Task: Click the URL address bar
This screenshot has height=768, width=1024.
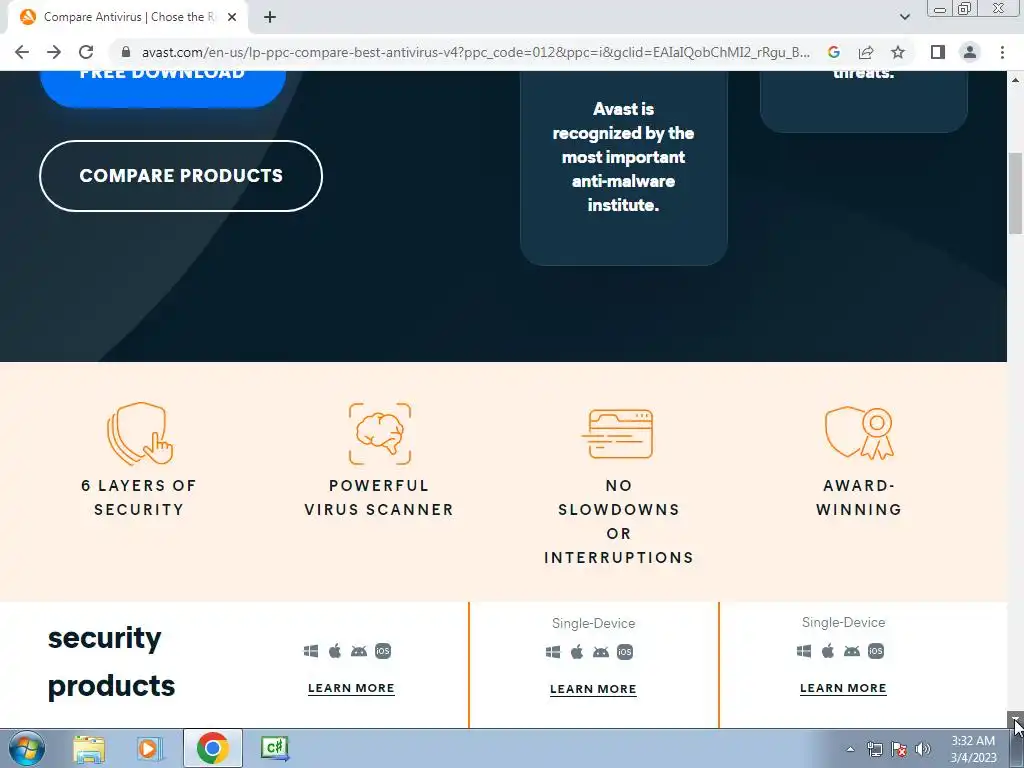Action: [475, 52]
